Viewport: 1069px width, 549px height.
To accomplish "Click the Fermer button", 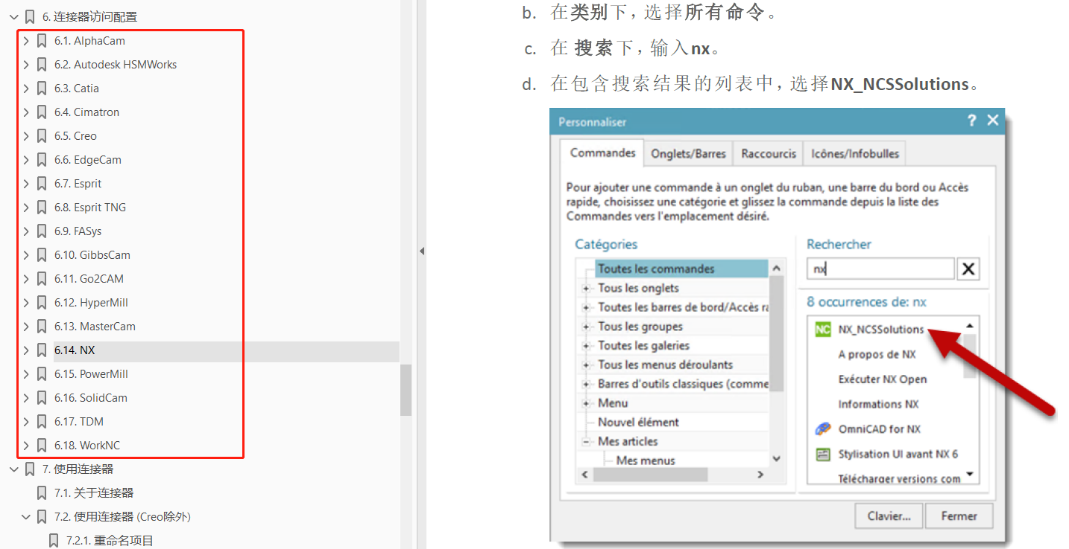I will click(959, 516).
